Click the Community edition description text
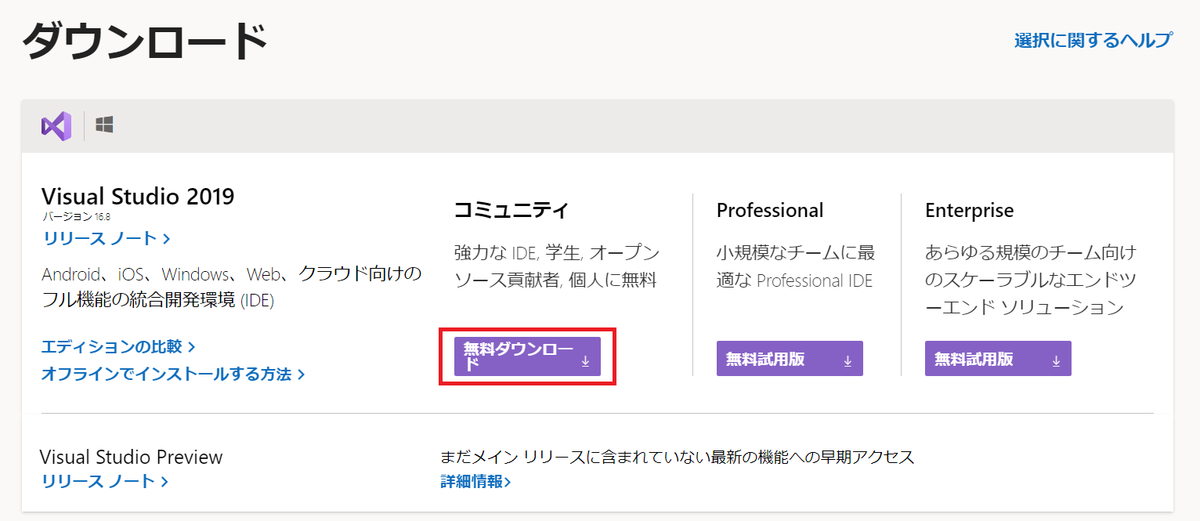This screenshot has width=1200, height=521. coord(556,266)
